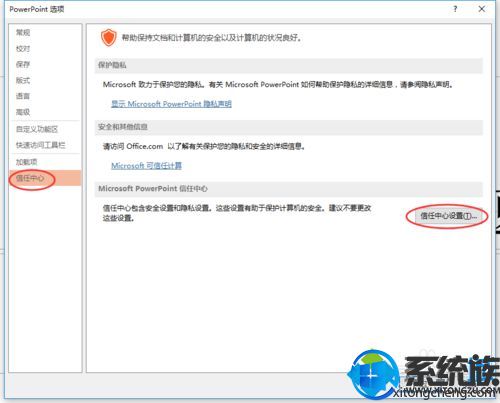Open help with the question mark icon
The height and width of the screenshot is (403, 500).
pos(455,9)
